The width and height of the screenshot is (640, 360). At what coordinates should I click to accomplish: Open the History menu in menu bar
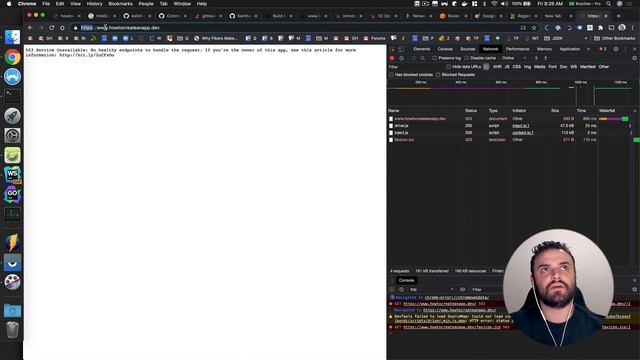[x=94, y=4]
